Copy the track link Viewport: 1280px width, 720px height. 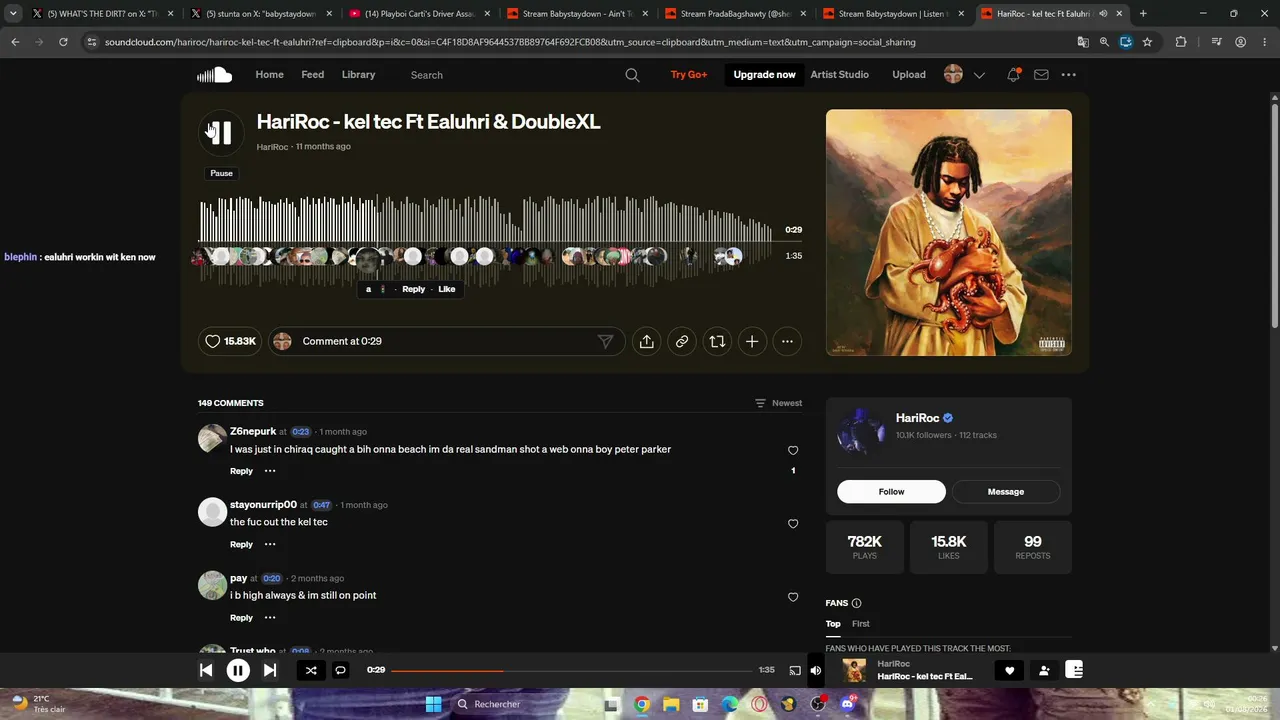[682, 341]
